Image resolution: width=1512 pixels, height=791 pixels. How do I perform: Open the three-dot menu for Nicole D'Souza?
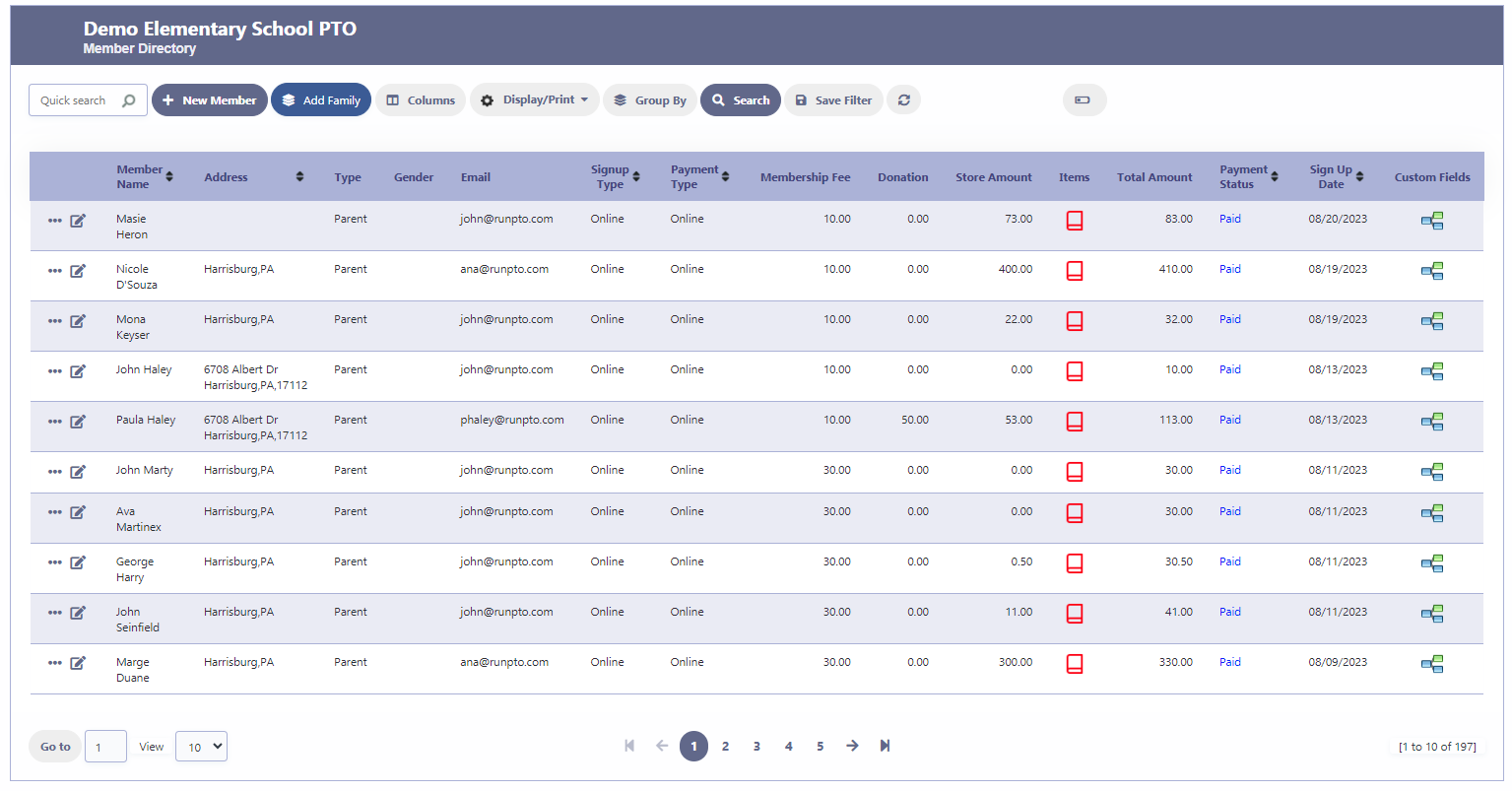point(55,271)
